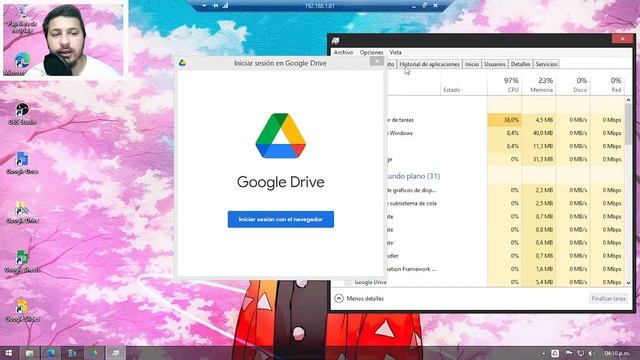Open the Opciones menu in Task Manager
Viewport: 640px width, 360px height.
tap(371, 52)
